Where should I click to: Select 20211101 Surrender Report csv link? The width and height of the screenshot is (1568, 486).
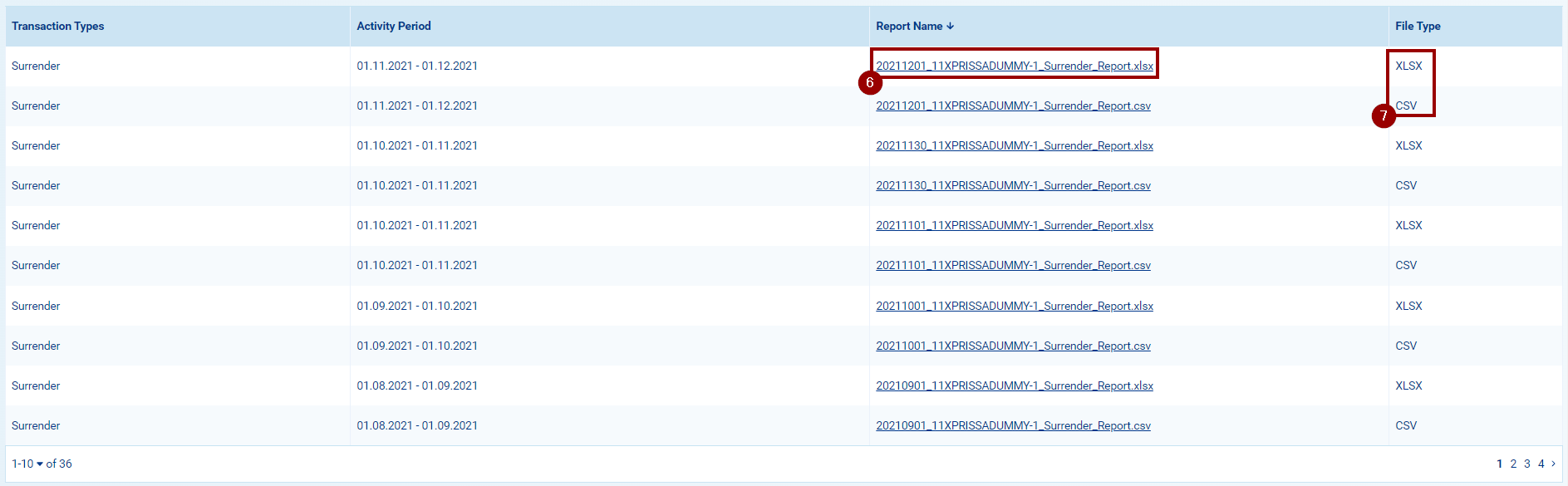click(1012, 266)
